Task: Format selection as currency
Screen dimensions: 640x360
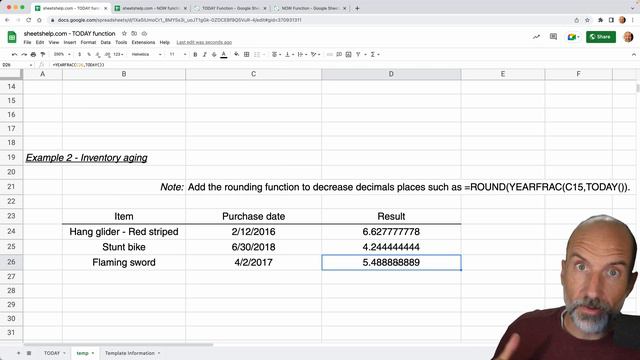Action: click(x=80, y=54)
